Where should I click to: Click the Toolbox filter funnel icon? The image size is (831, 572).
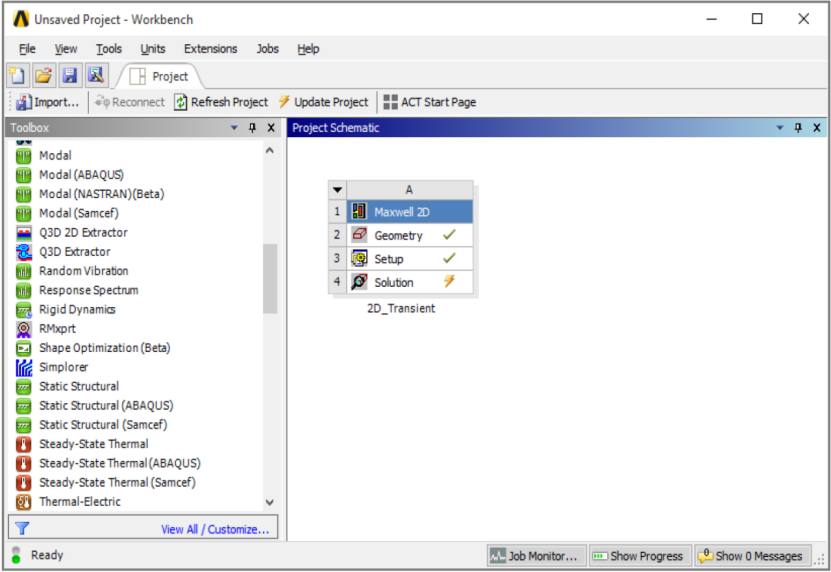[x=22, y=529]
